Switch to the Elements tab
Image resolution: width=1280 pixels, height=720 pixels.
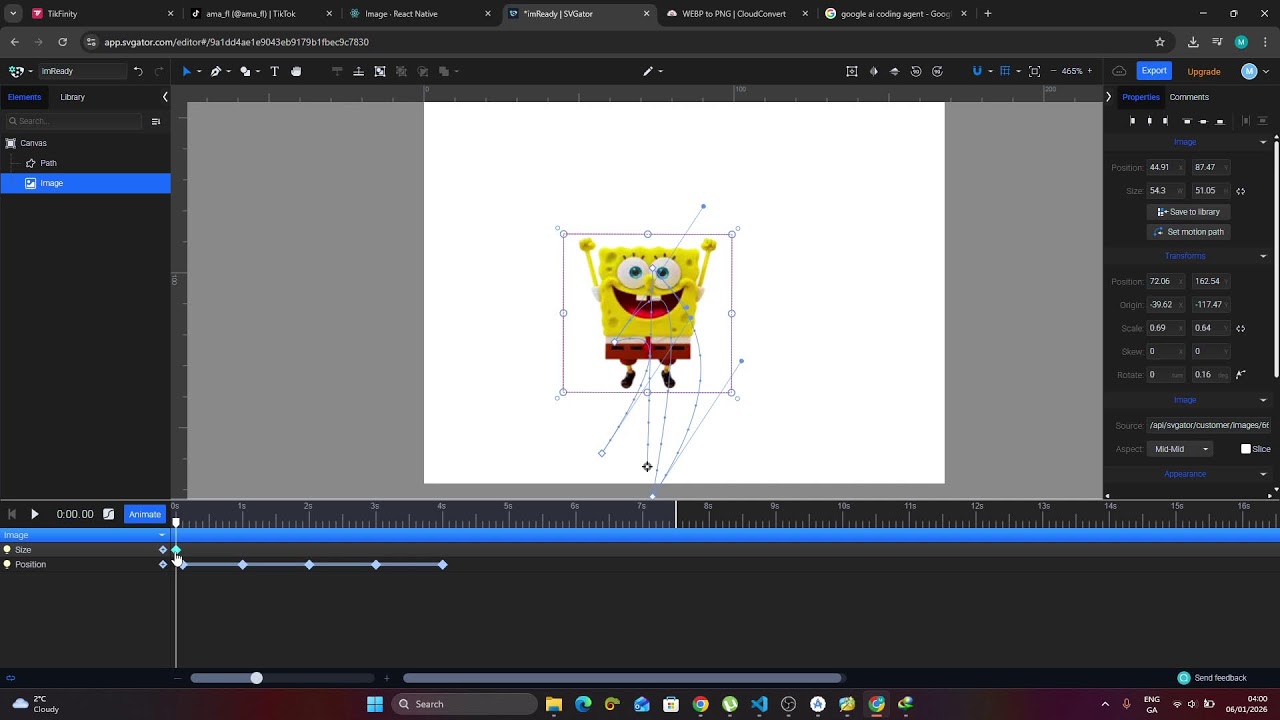[24, 97]
